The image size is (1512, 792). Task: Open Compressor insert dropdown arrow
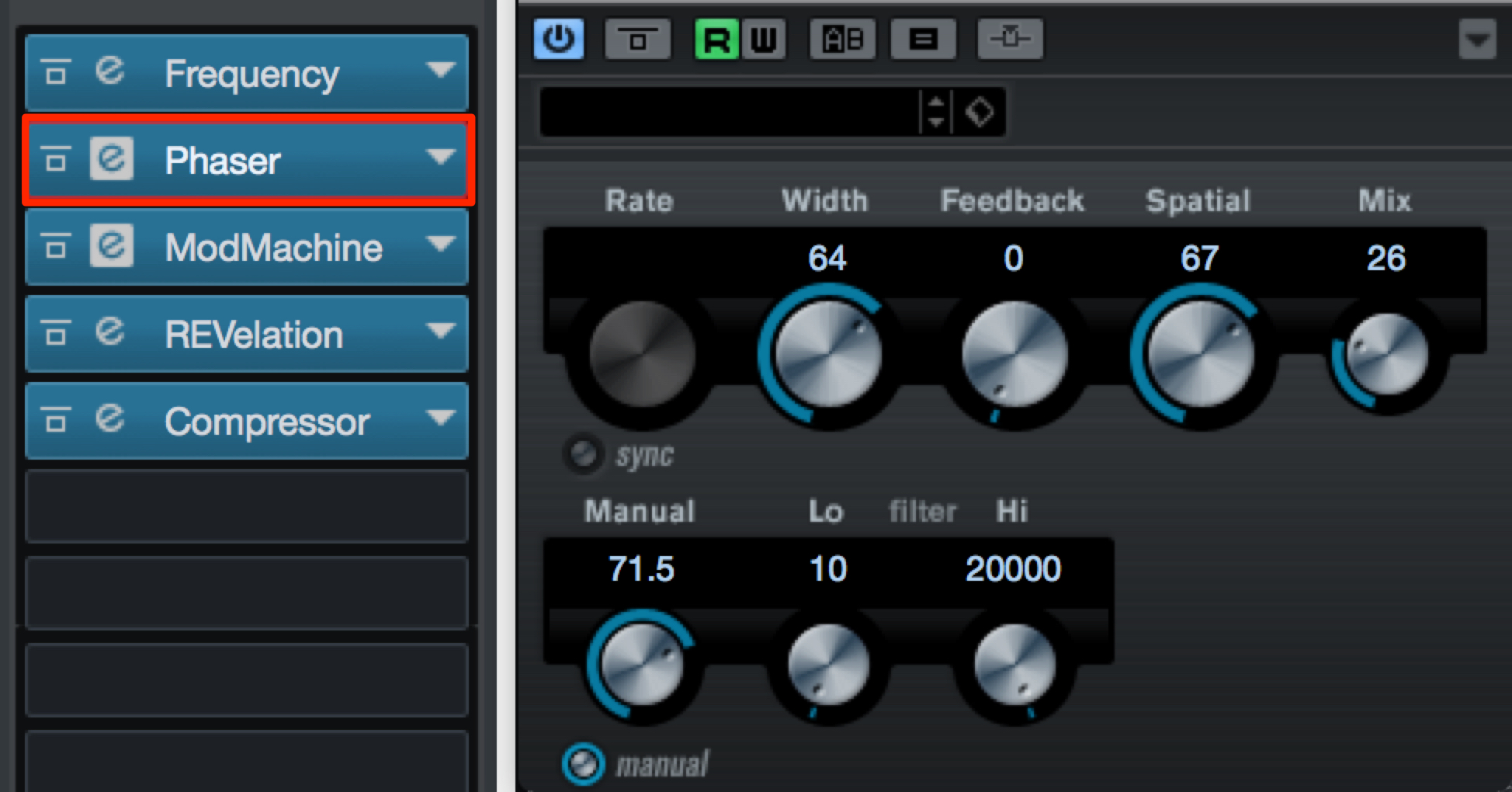pos(440,418)
